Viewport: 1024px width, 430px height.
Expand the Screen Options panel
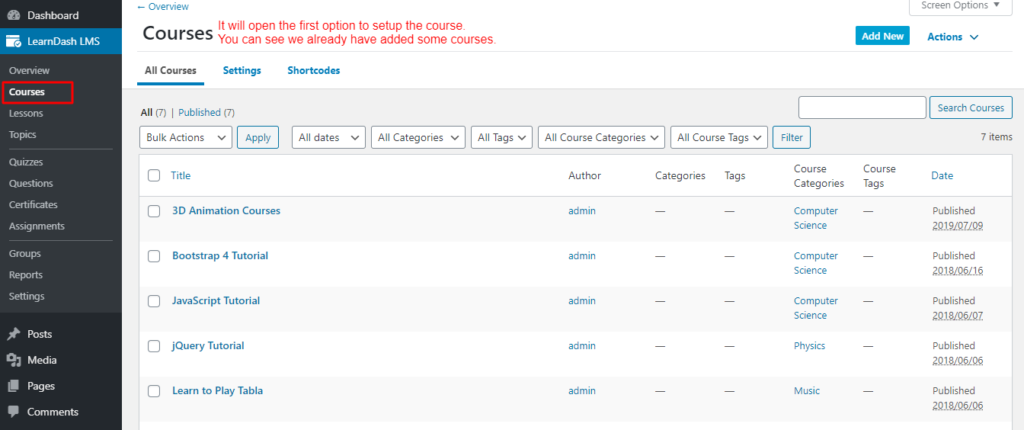point(961,6)
